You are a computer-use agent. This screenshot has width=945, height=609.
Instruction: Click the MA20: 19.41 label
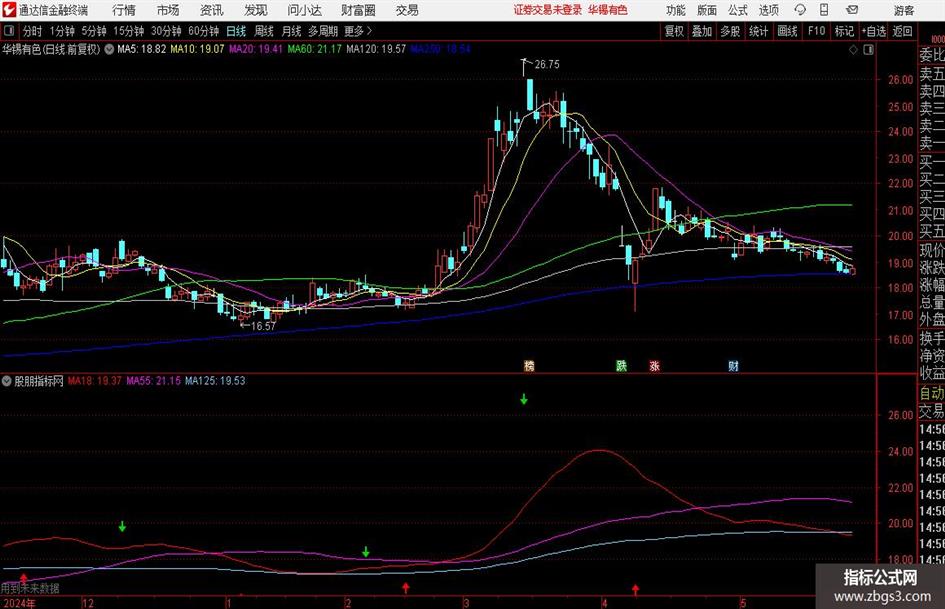(256, 49)
